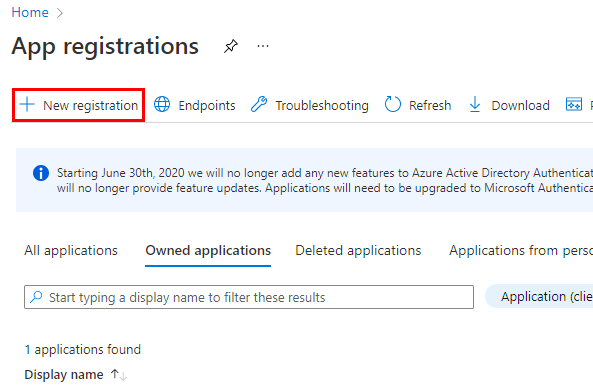Click the search magnifier icon in filter box

click(x=36, y=297)
